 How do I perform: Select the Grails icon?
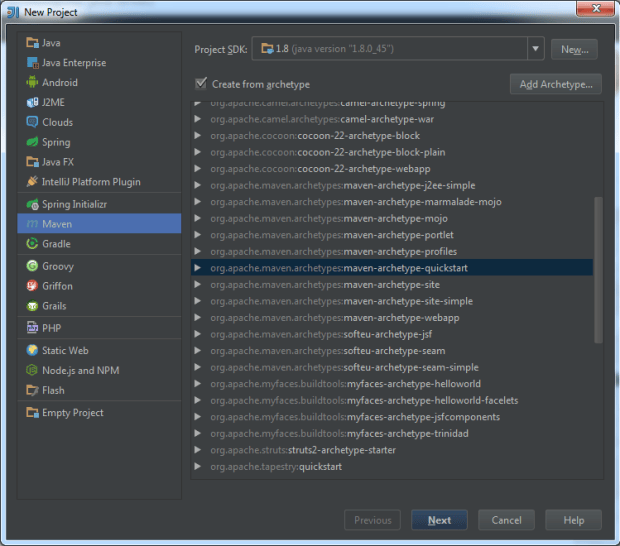pos(32,306)
